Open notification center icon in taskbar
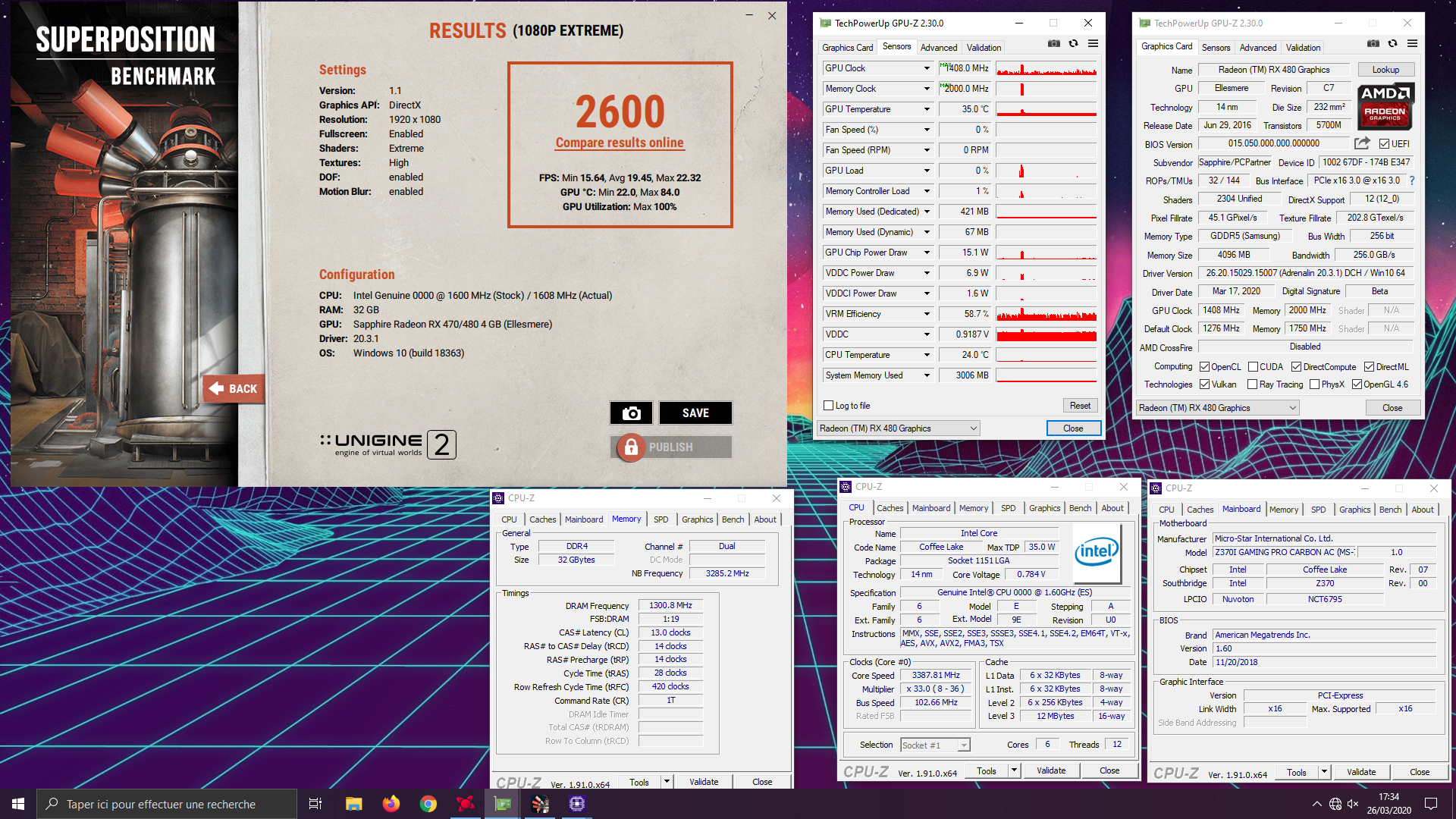Image resolution: width=1456 pixels, height=819 pixels. pyautogui.click(x=1431, y=804)
